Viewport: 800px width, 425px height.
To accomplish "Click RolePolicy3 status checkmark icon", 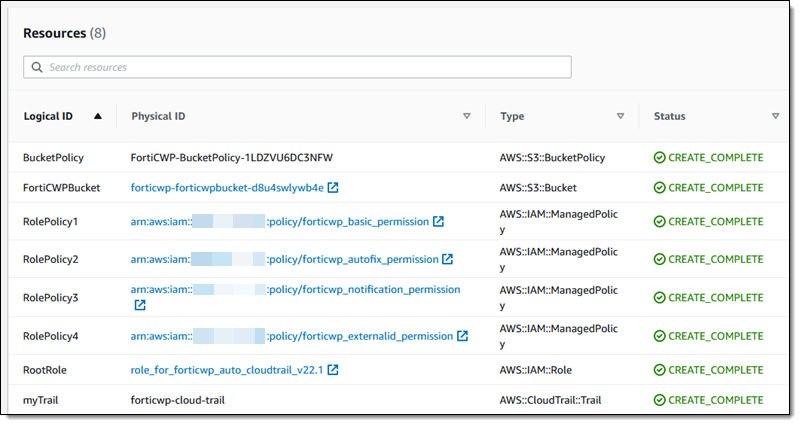I will coord(659,297).
